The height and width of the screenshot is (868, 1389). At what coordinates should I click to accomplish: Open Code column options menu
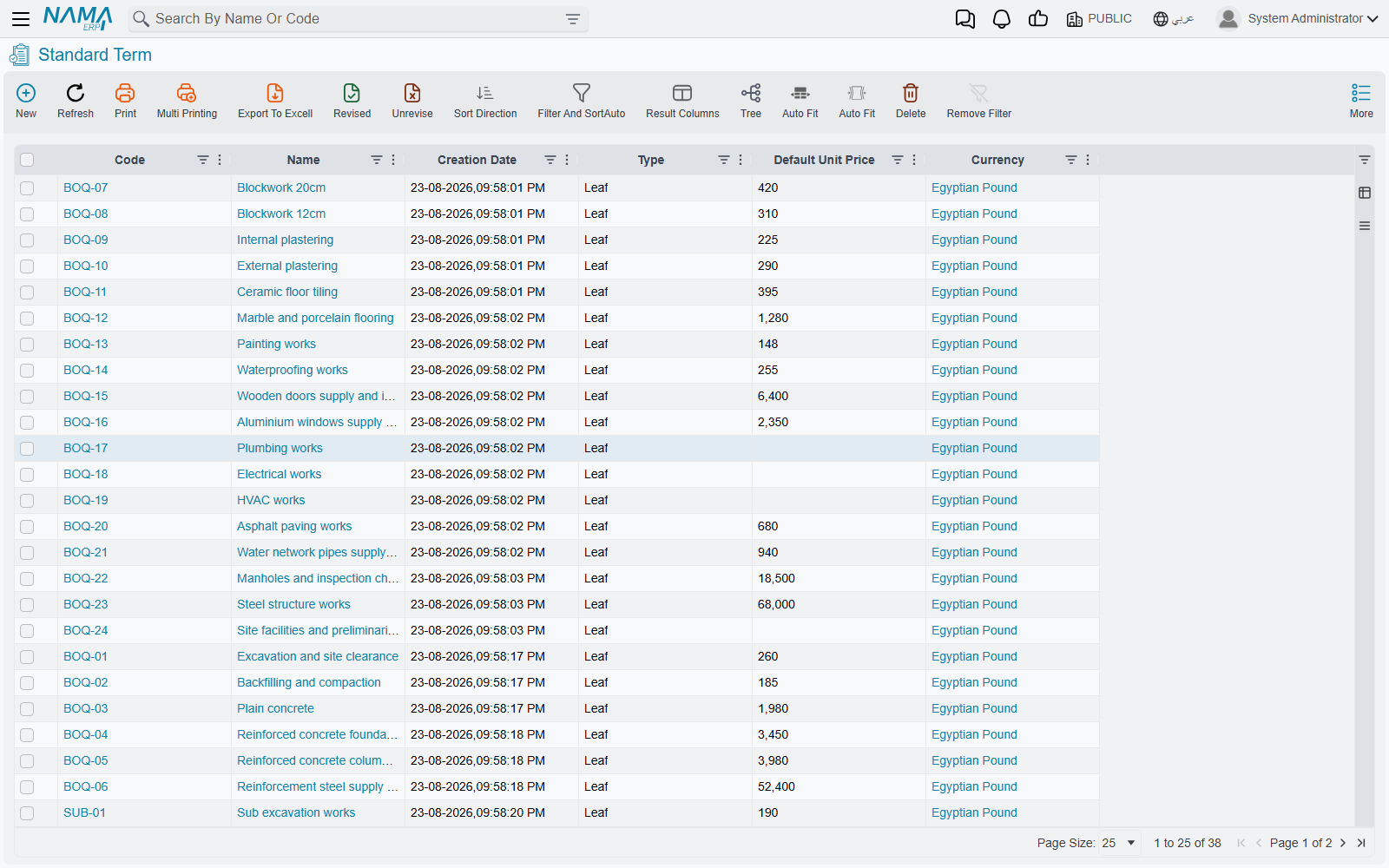(220, 160)
